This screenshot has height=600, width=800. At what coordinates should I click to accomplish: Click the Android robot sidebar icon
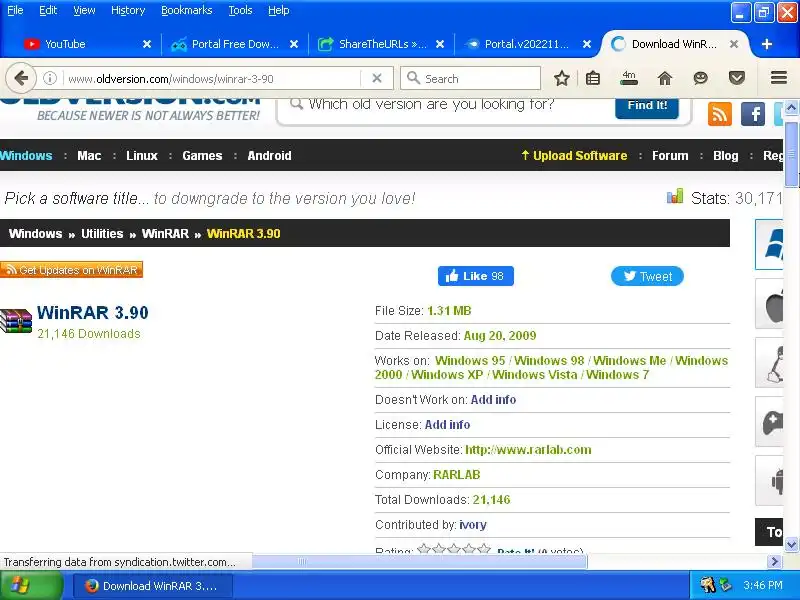[769, 481]
